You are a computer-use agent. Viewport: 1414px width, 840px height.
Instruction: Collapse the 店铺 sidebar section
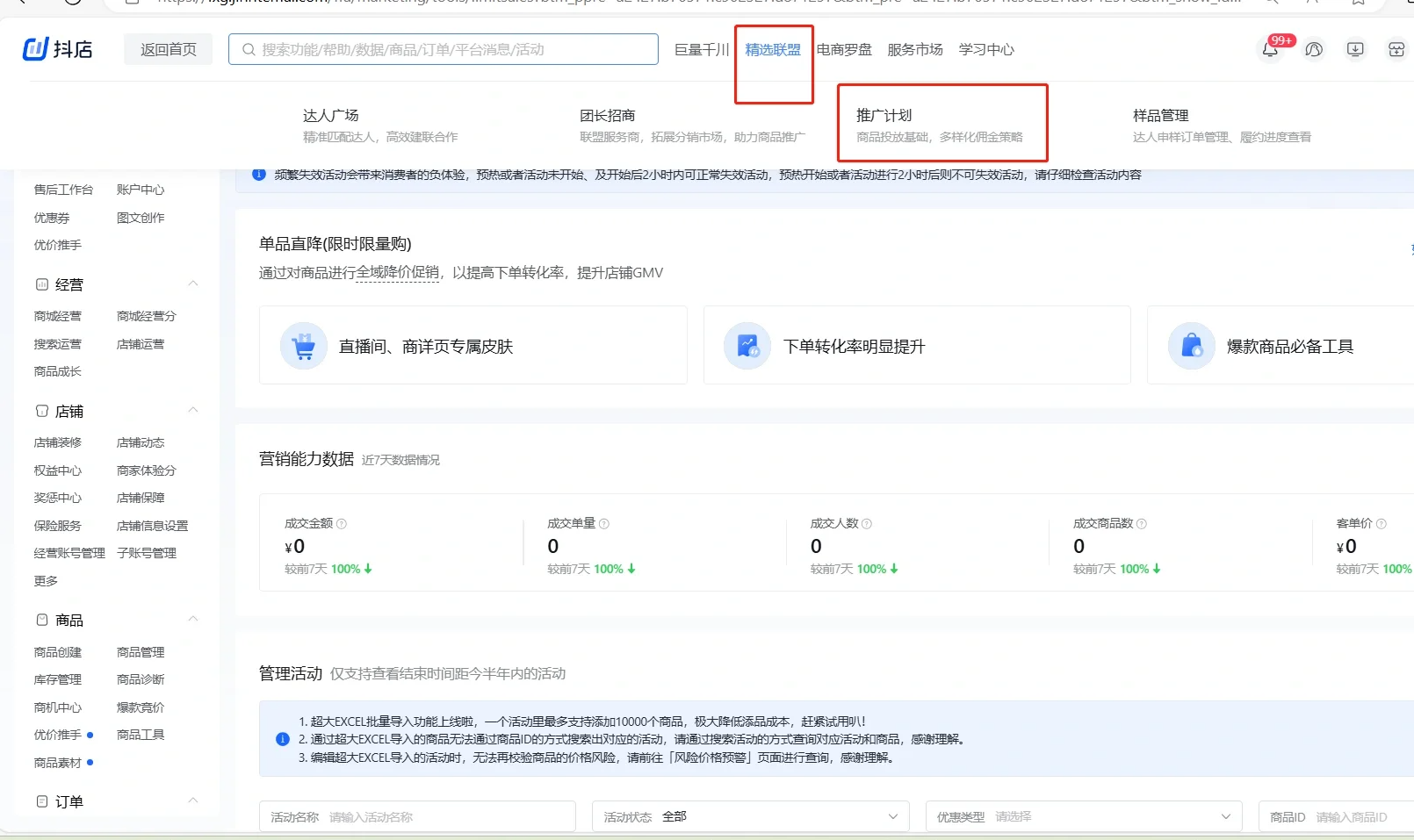point(193,410)
